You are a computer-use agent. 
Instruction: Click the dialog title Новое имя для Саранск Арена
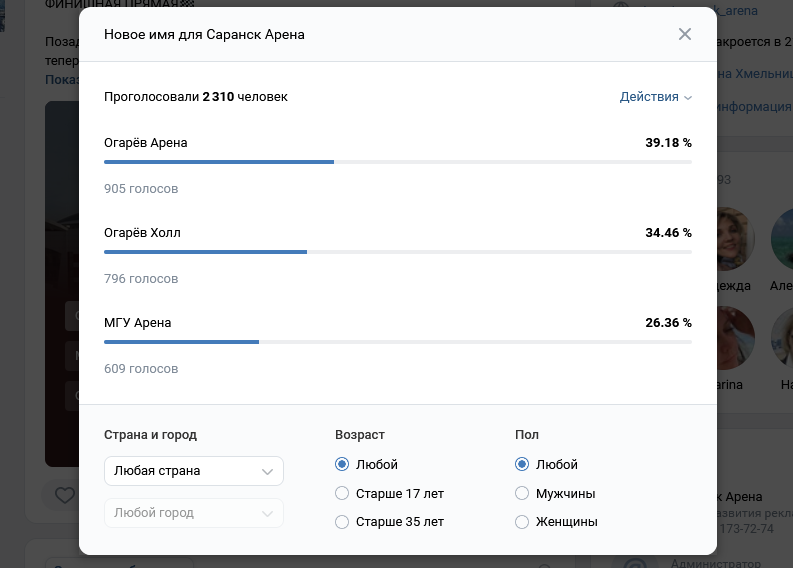pyautogui.click(x=204, y=34)
